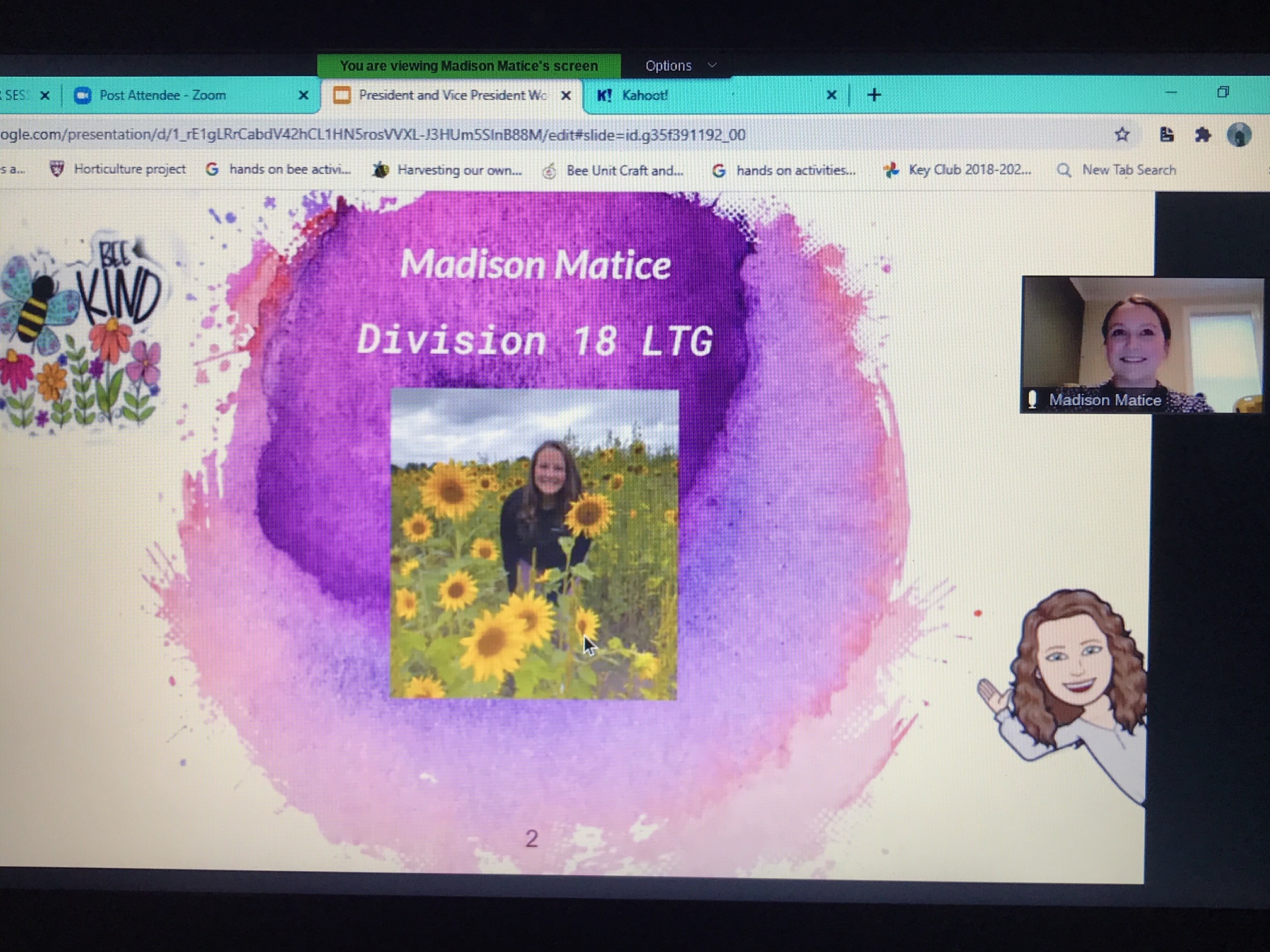Open the reading list document icon beside the star
The height and width of the screenshot is (952, 1270).
click(x=1167, y=134)
